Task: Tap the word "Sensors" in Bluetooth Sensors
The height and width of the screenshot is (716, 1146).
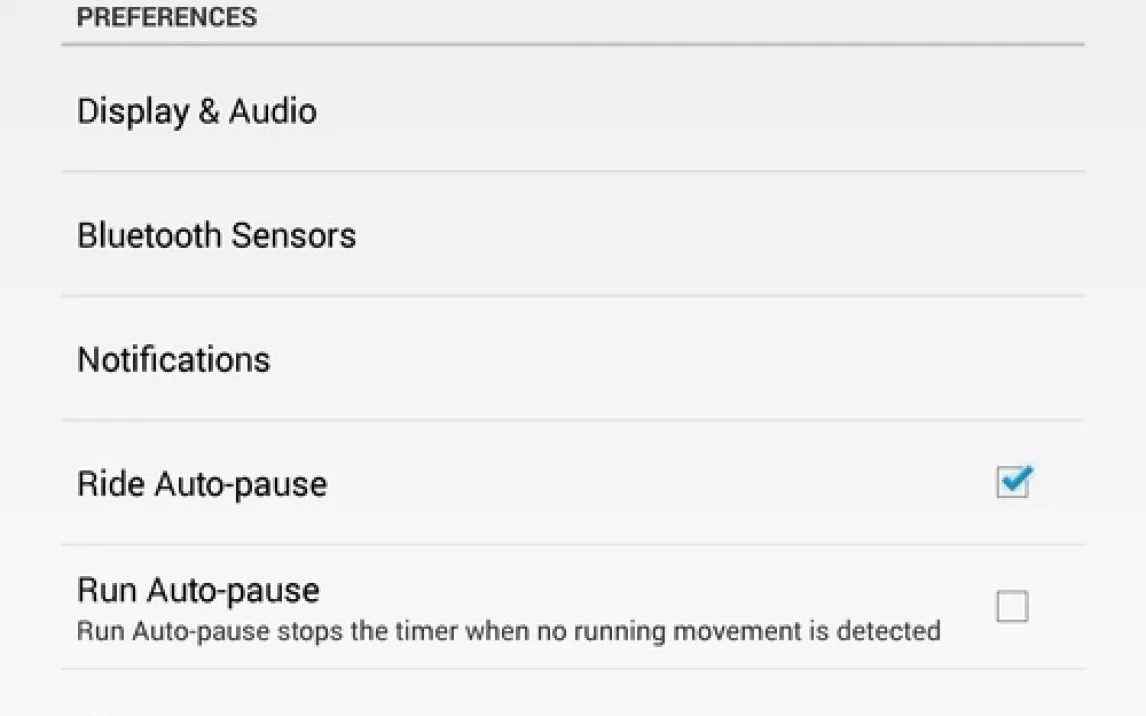Action: [293, 236]
